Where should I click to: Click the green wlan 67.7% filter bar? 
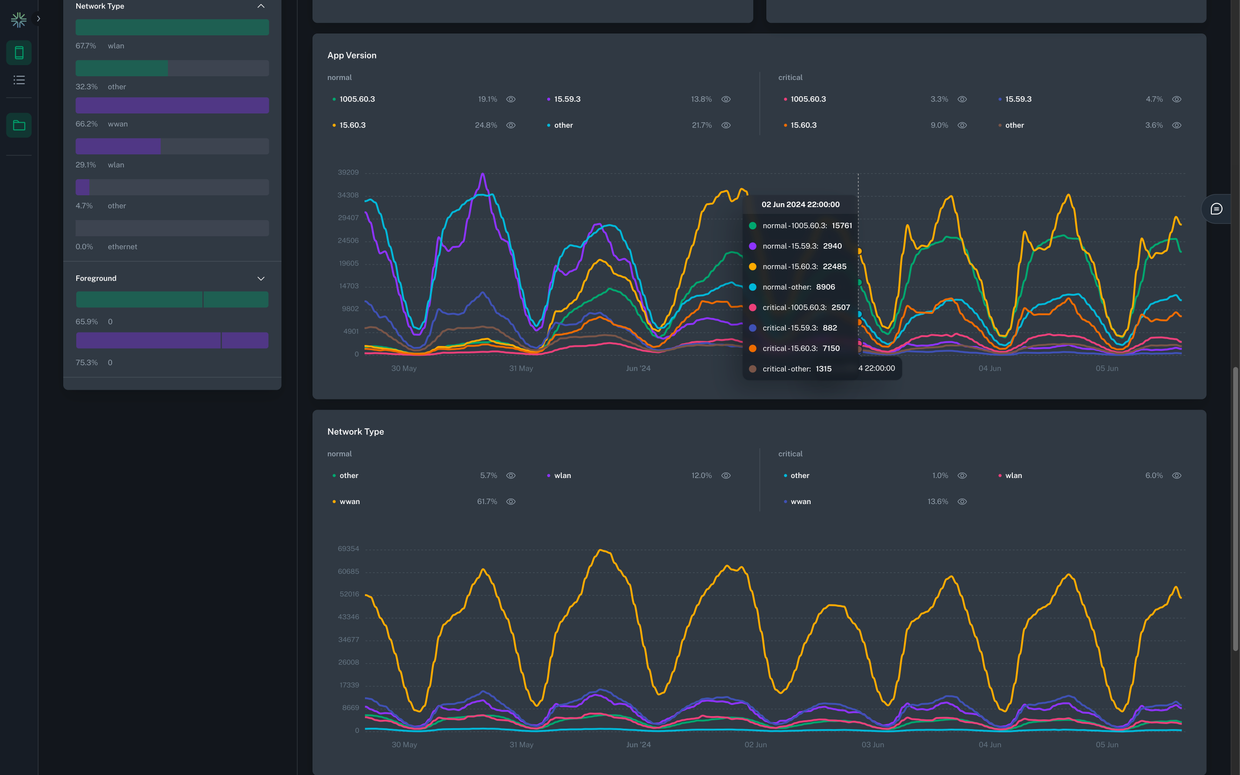coord(172,28)
